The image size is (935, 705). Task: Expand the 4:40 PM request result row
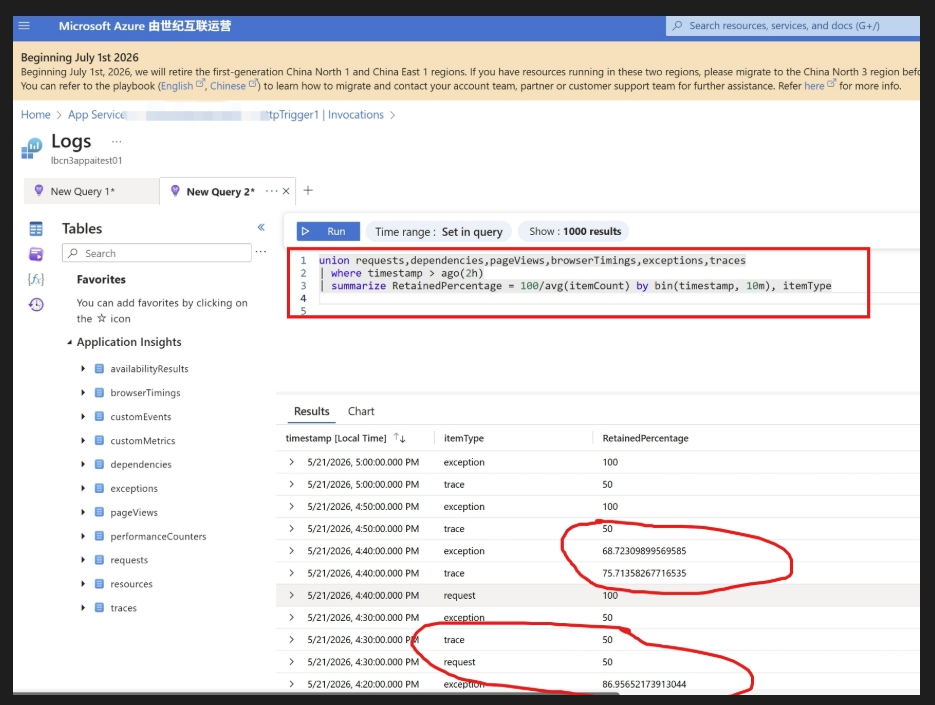click(x=292, y=595)
